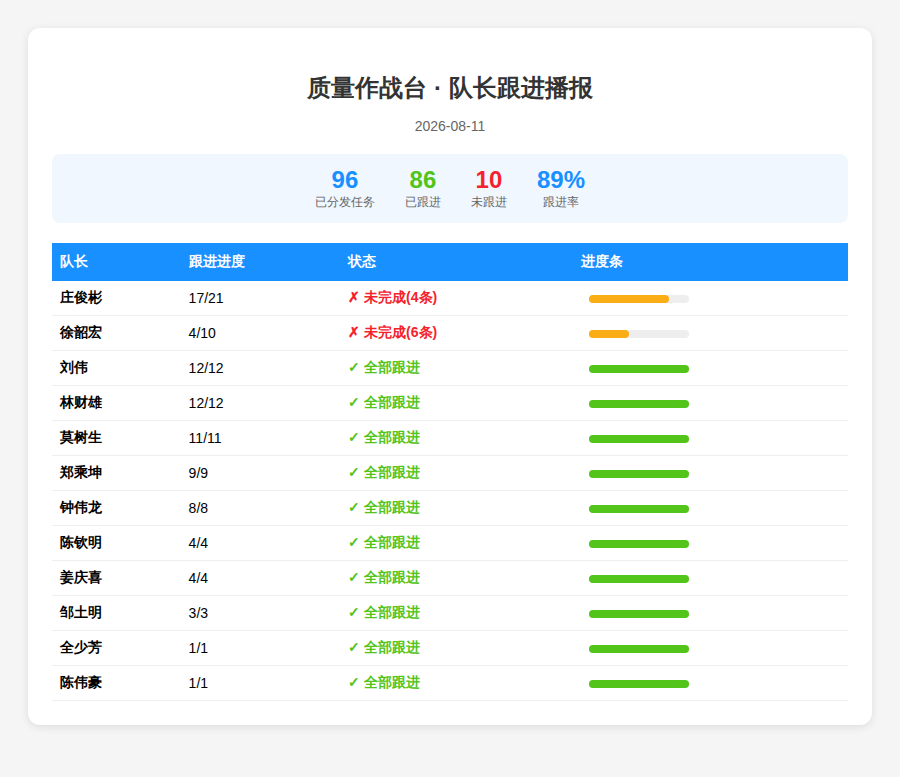
Task: Click 姜庆喜's green progress bar
Action: point(639,579)
